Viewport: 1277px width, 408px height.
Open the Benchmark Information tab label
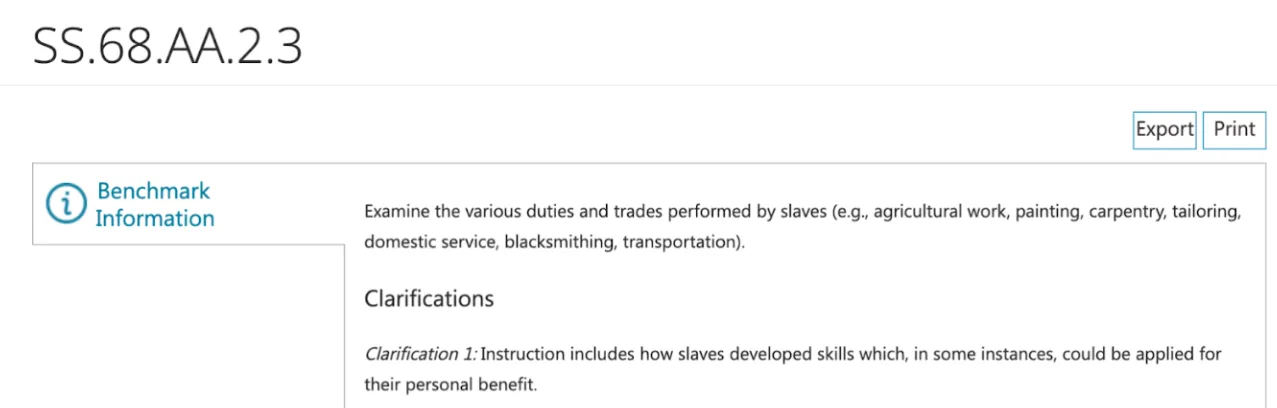(x=154, y=204)
